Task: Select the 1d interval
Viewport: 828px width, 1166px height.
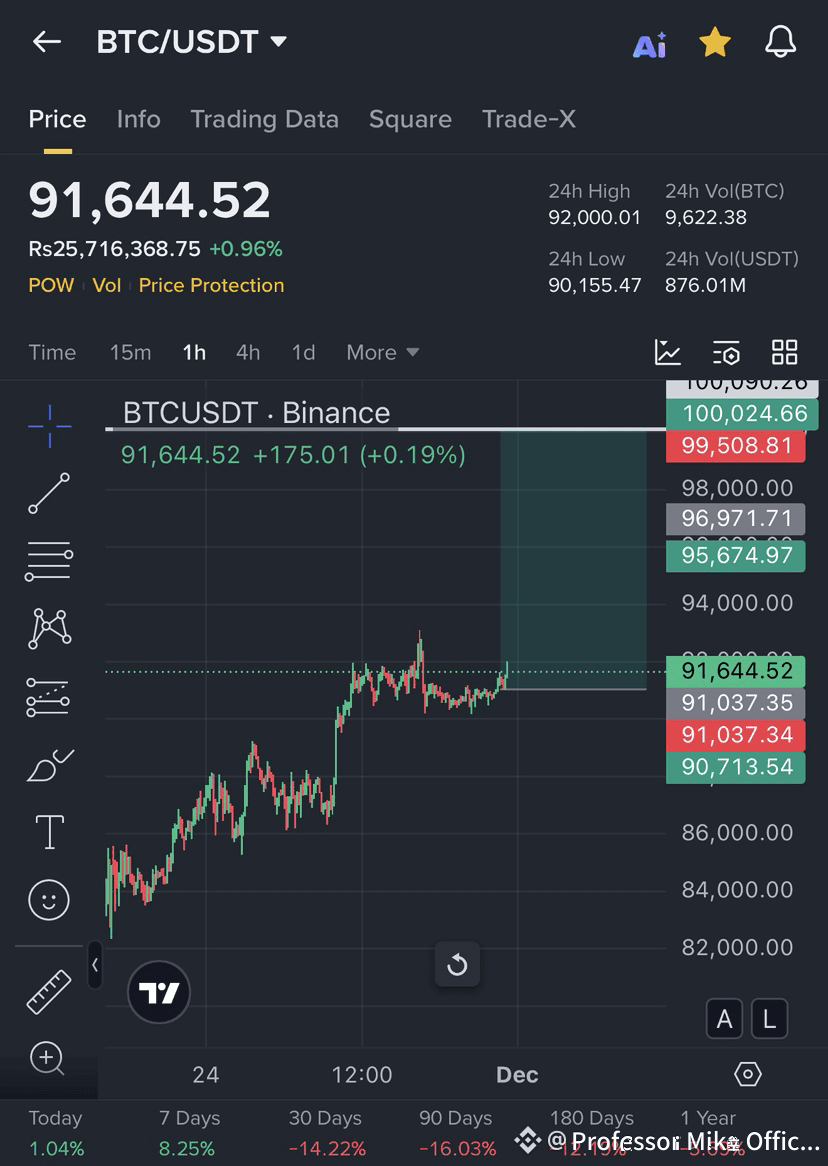Action: 304,352
